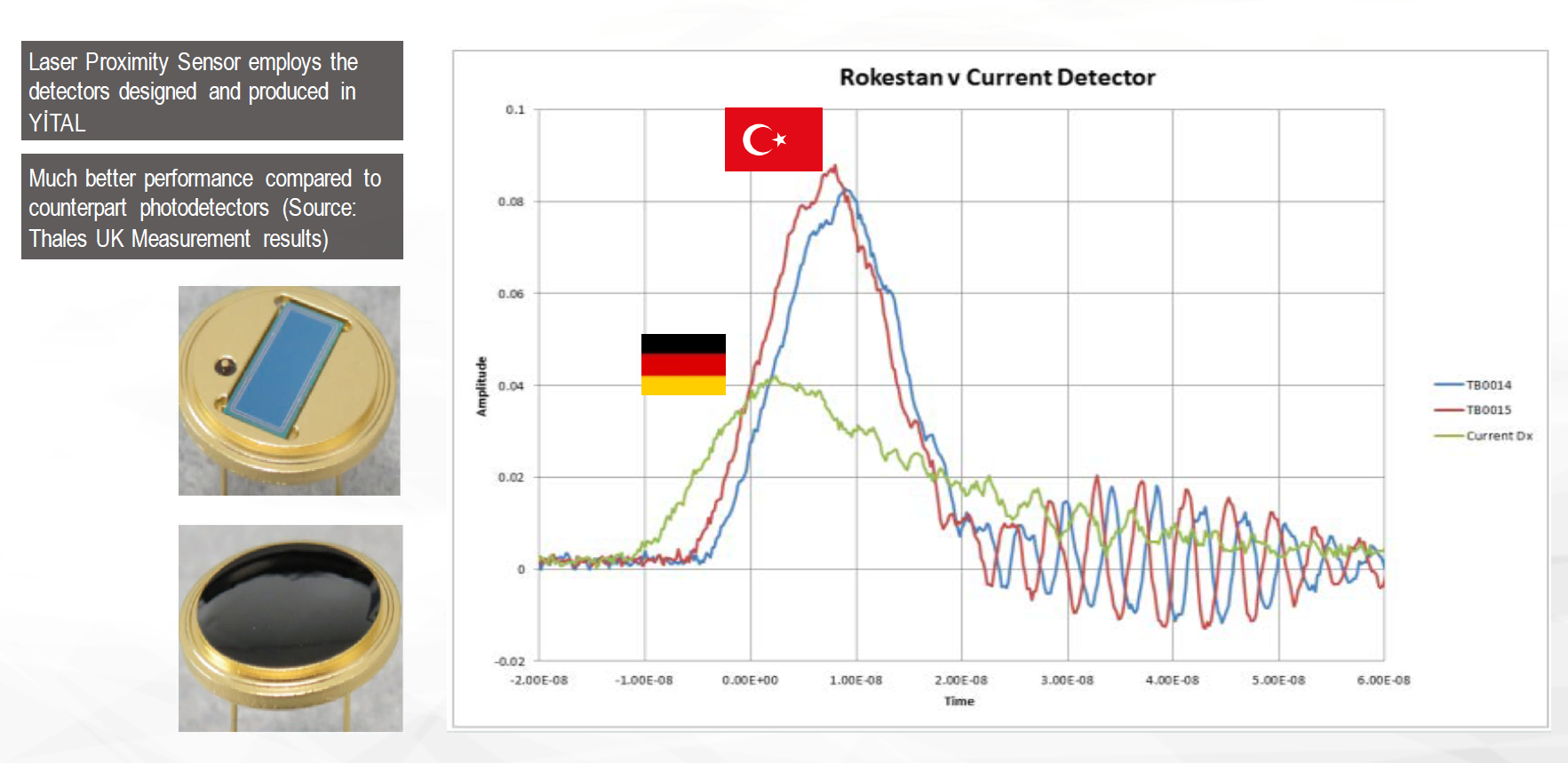Select the TB0015 legend entry
Screen dimensions: 1568x763
coord(1488,410)
